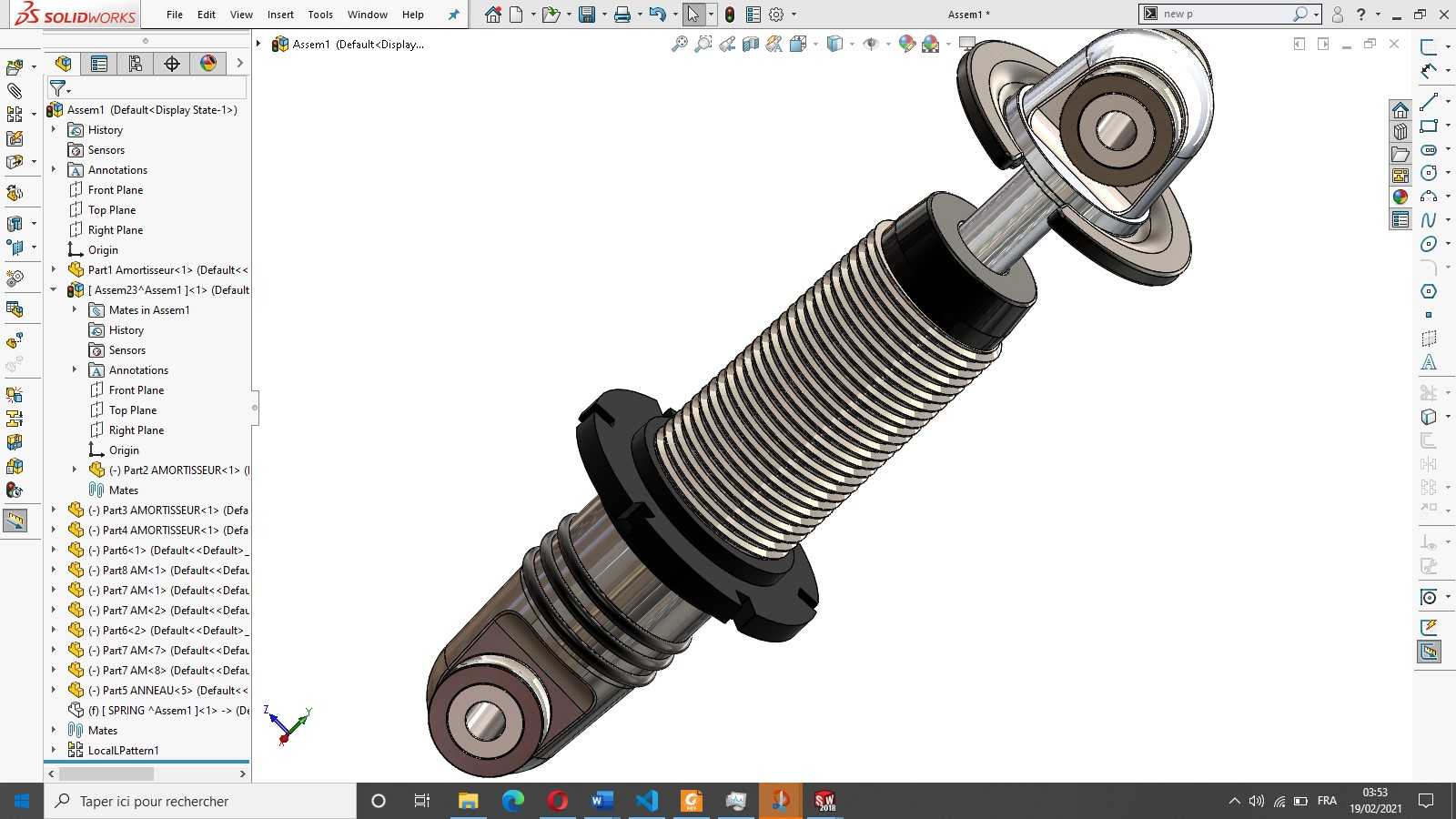Image resolution: width=1456 pixels, height=819 pixels.
Task: Click the Print icon in toolbar
Action: pyautogui.click(x=622, y=15)
